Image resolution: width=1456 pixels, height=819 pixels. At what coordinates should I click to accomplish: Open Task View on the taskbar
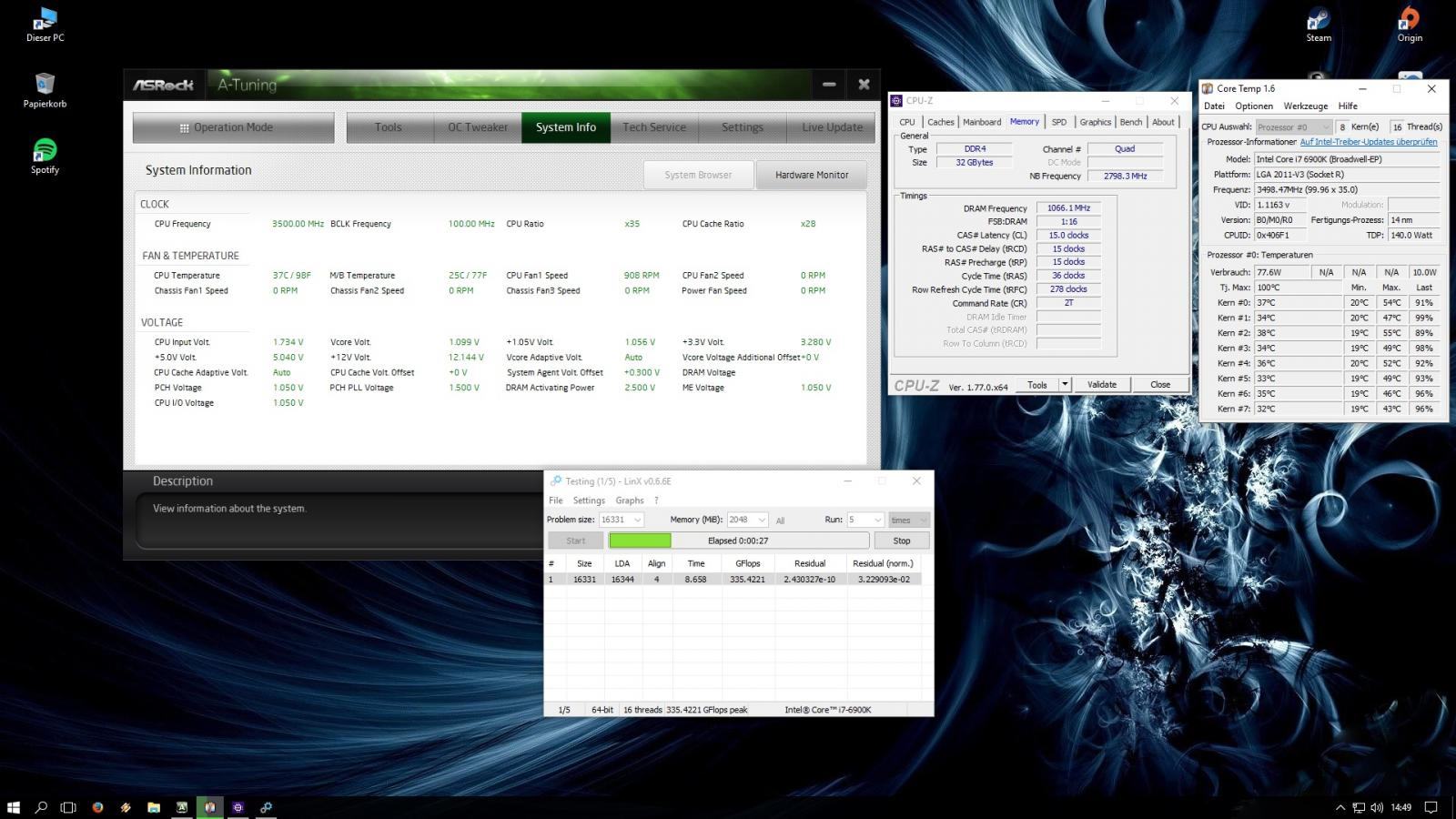[68, 806]
